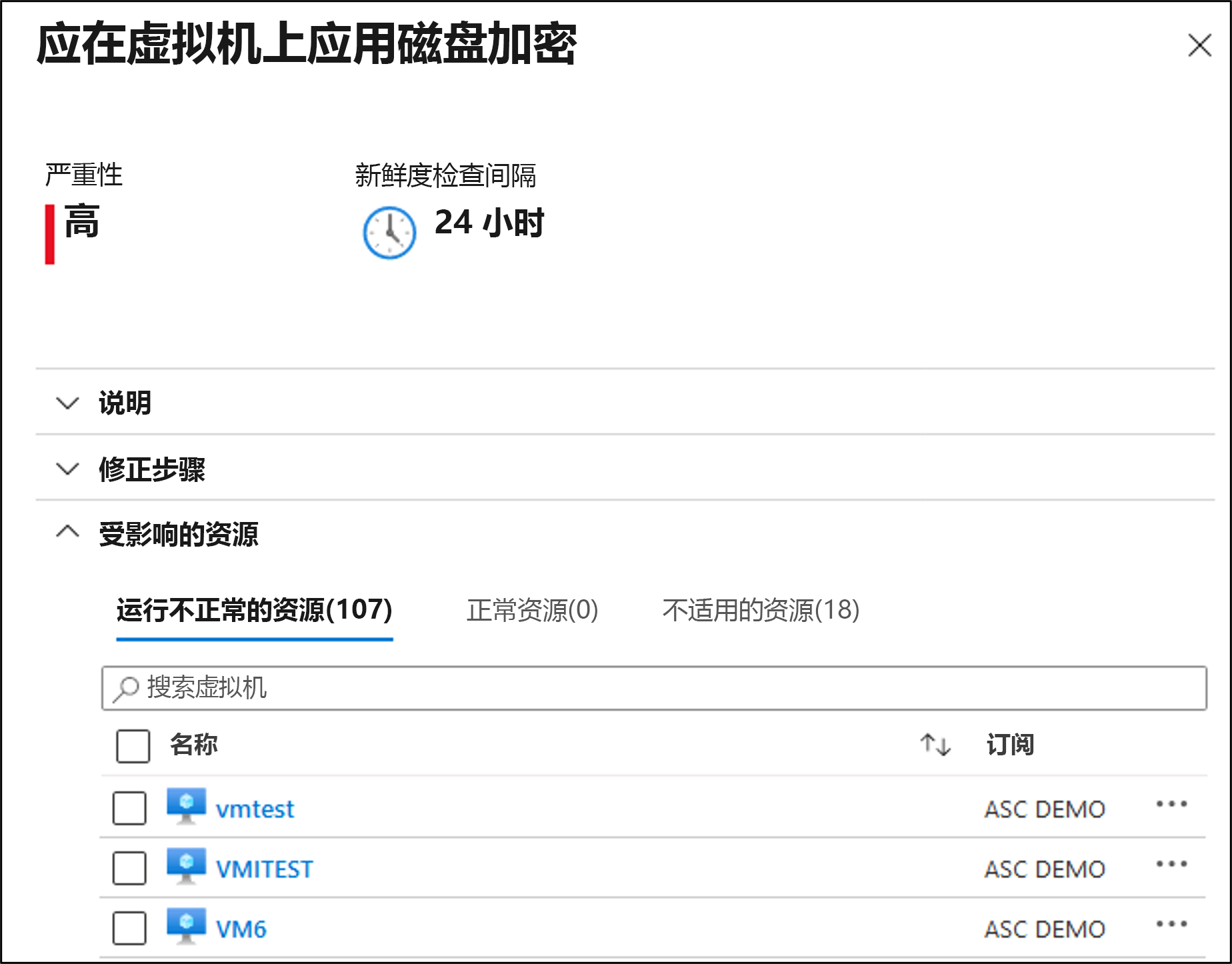Click ASC DEMO subscription in VM6 row
The width and height of the screenshot is (1232, 964).
1045,929
